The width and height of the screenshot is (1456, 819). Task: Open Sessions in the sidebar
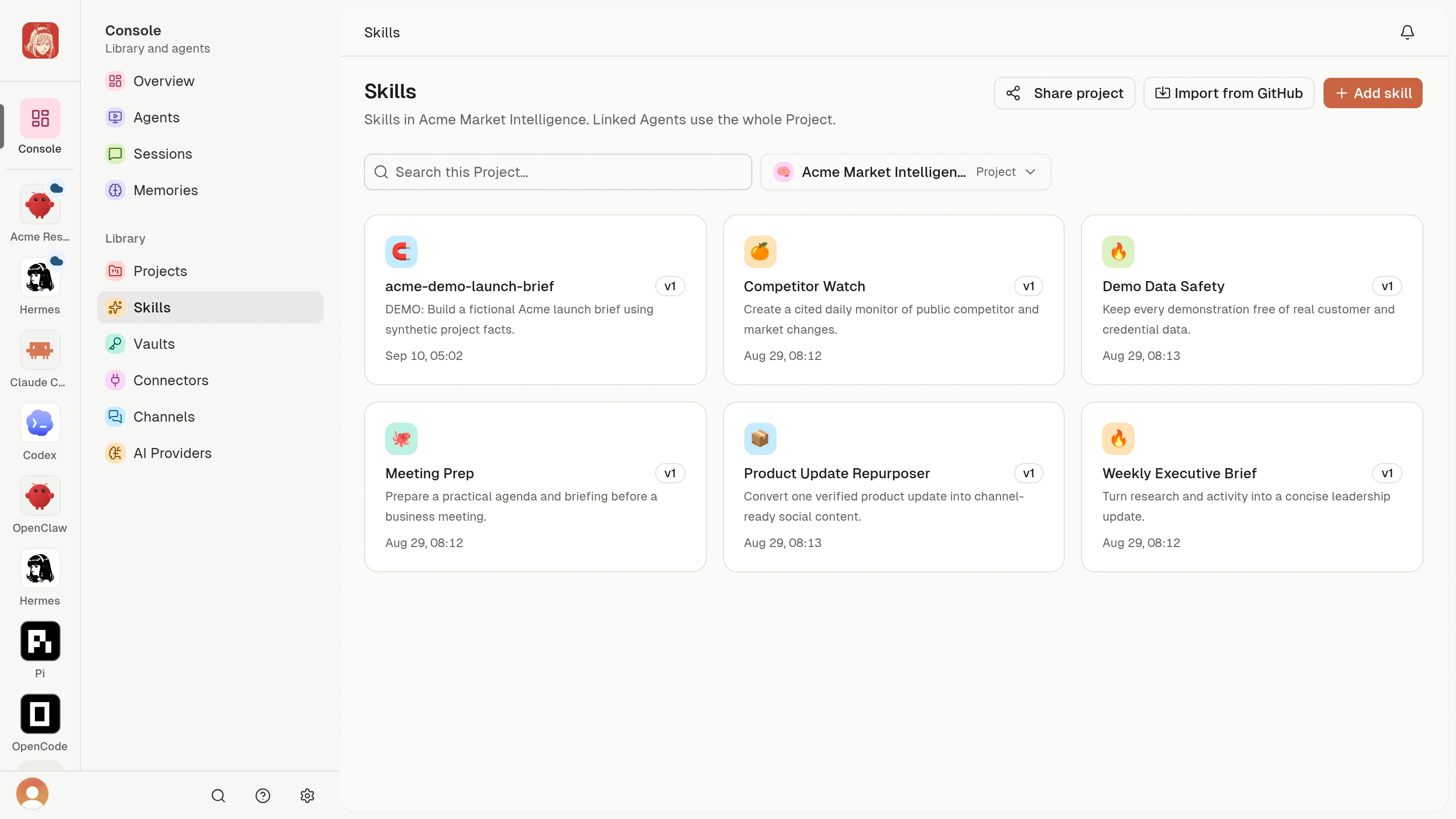tap(210, 154)
